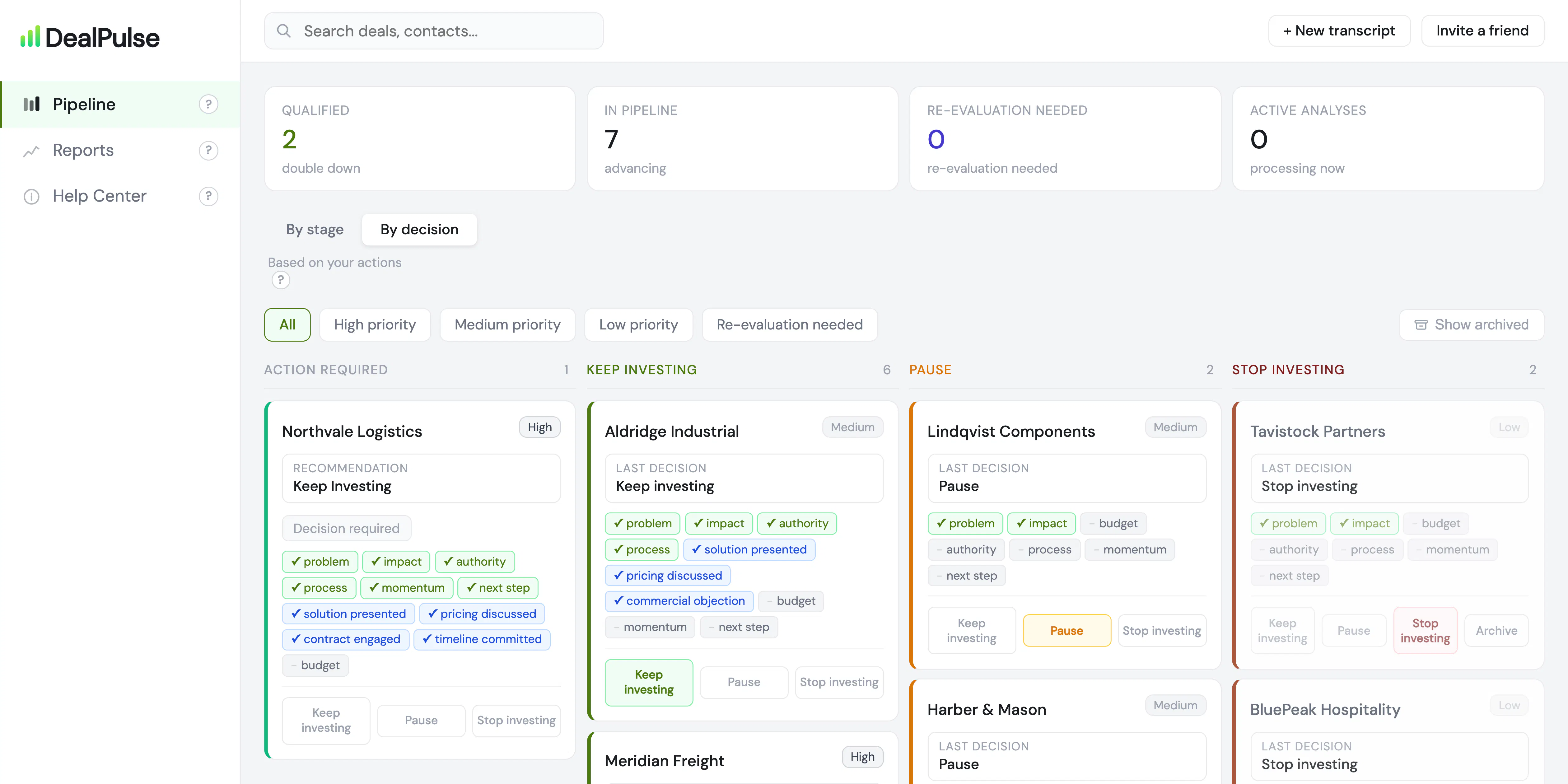Screen dimensions: 1568x784
Task: Open the Tavistock Partners deal title
Action: point(1317,432)
